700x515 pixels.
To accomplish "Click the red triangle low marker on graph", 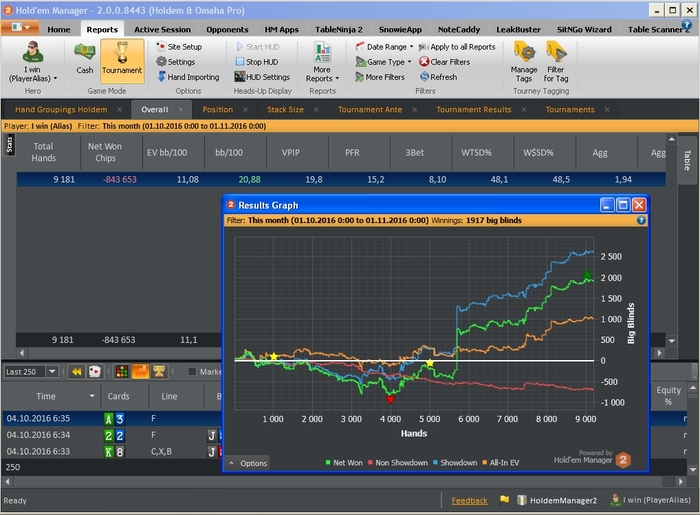I will click(390, 399).
